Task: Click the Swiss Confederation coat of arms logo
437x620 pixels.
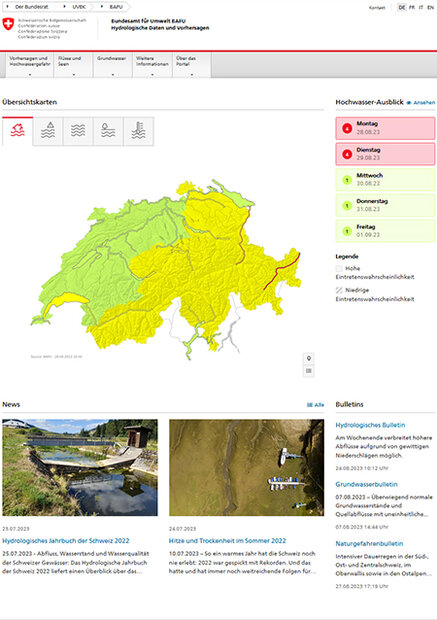Action: (x=8, y=24)
